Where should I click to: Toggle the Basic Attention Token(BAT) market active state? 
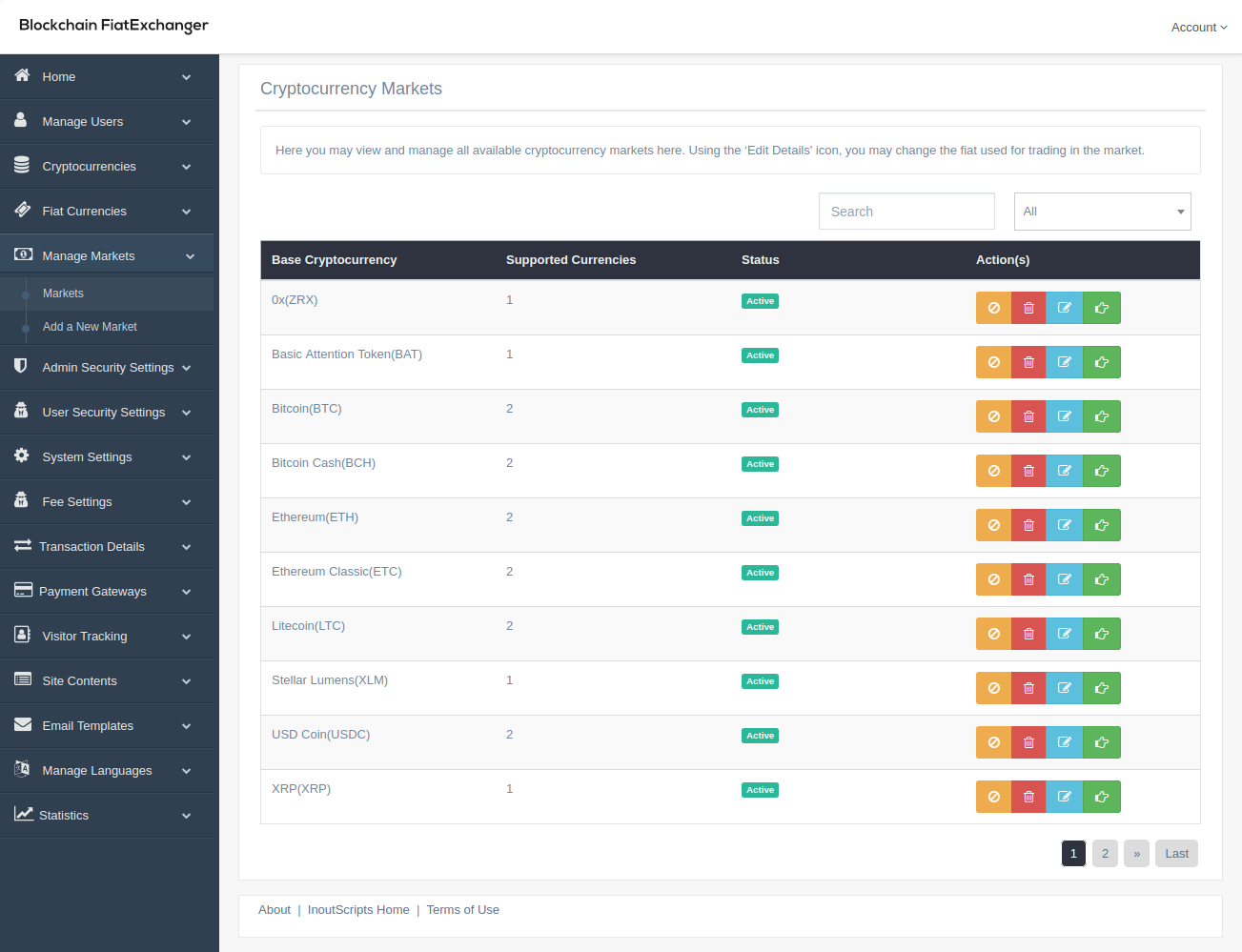pos(993,362)
